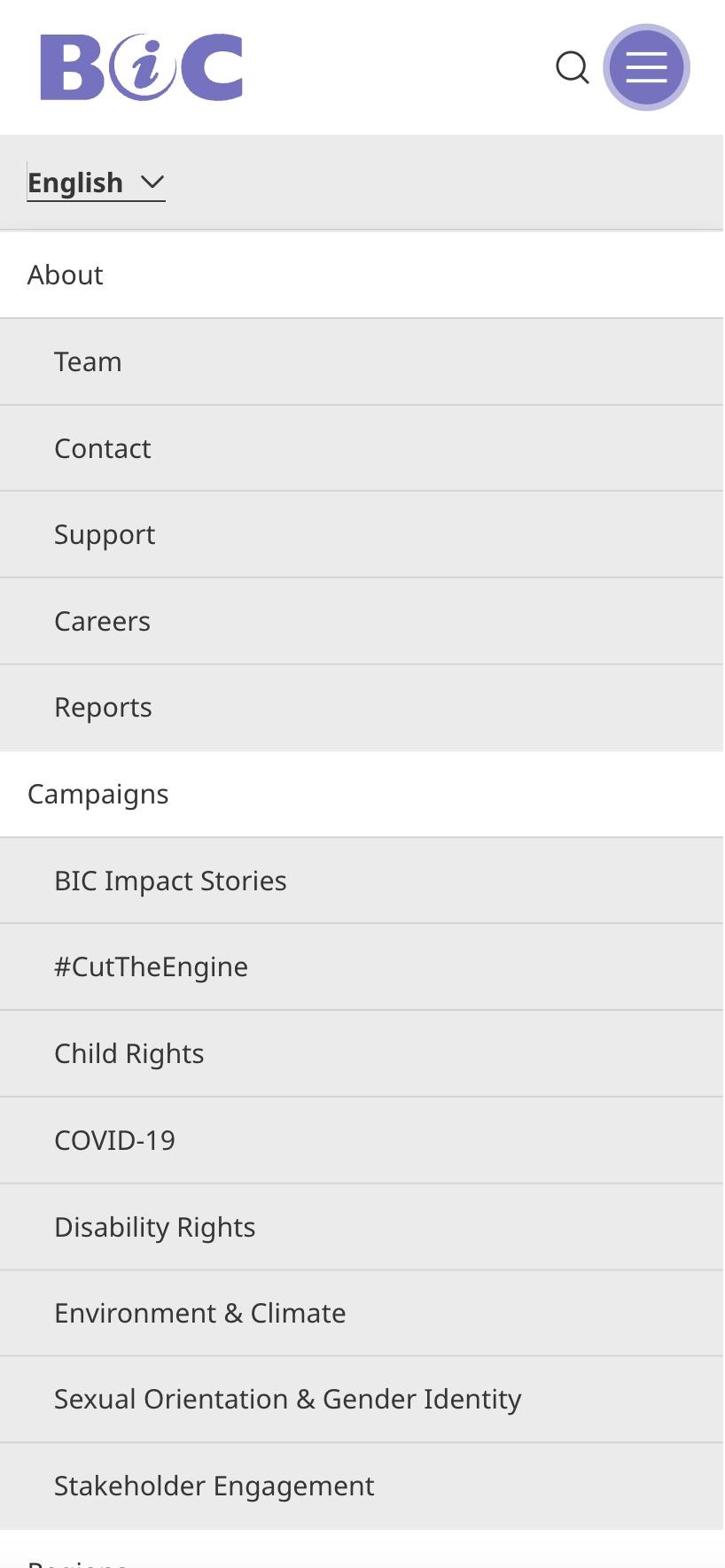Choose Sexual Orientation & Gender Identity
Viewport: 725px width, 1568px height.
tap(288, 1400)
